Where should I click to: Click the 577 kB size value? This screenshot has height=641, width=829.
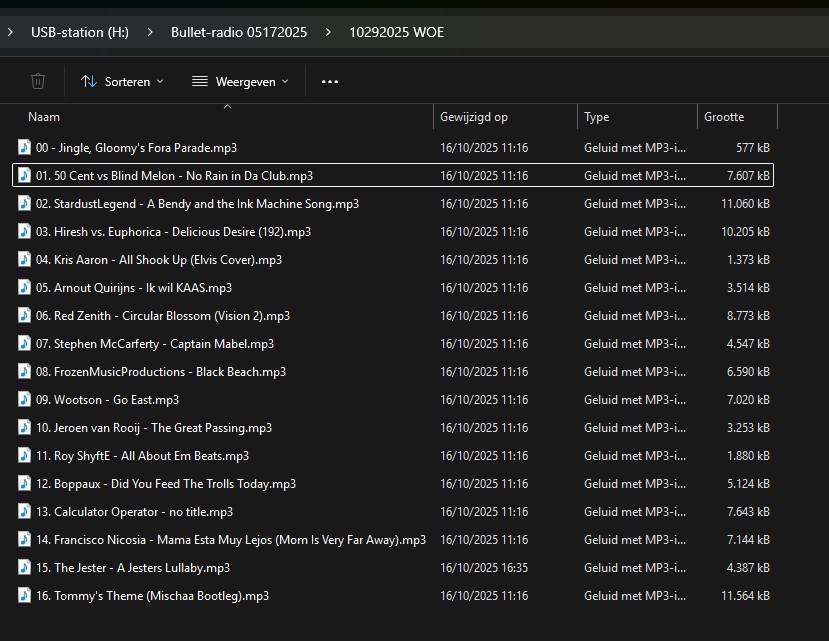753,148
